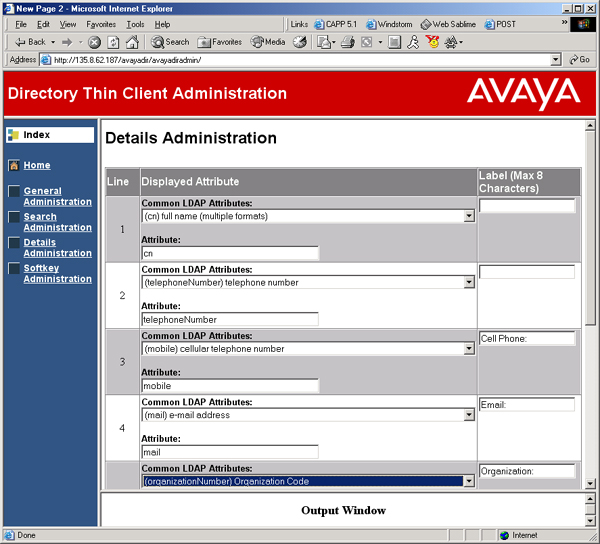Click the Attribute field containing cn
This screenshot has height=544, width=600.
[230, 253]
